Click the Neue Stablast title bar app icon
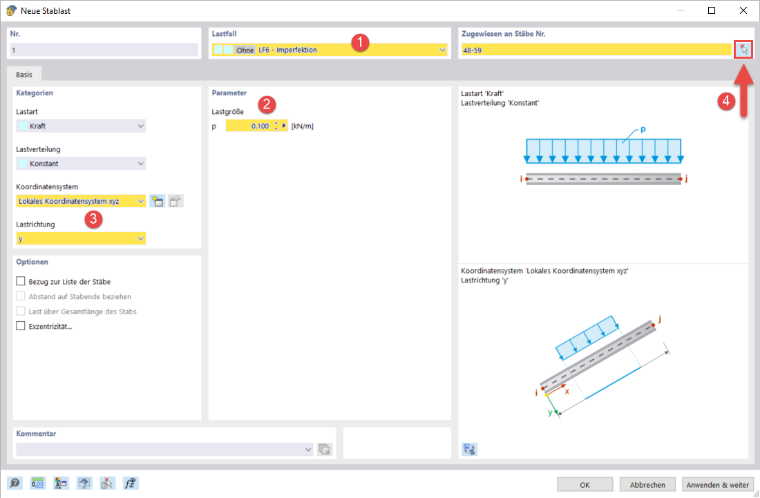 click(11, 11)
